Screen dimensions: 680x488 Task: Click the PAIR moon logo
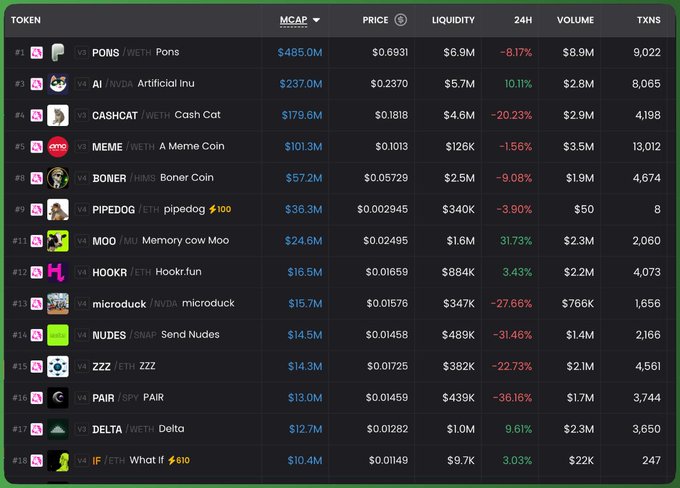[x=58, y=398]
